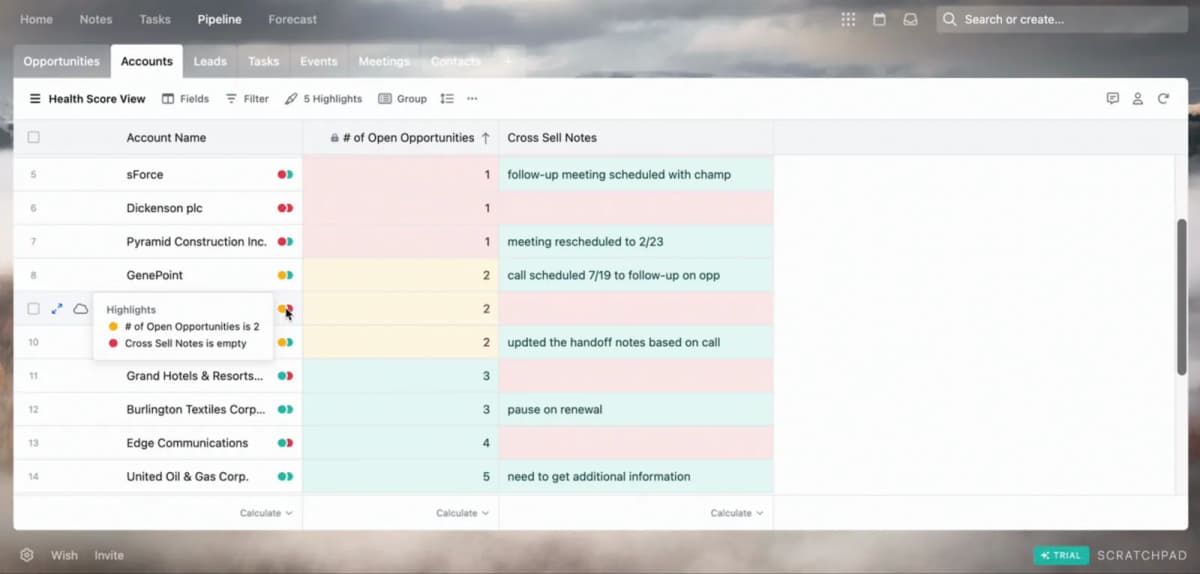The image size is (1200, 574).
Task: Click the Search or create field
Action: pyautogui.click(x=1062, y=19)
